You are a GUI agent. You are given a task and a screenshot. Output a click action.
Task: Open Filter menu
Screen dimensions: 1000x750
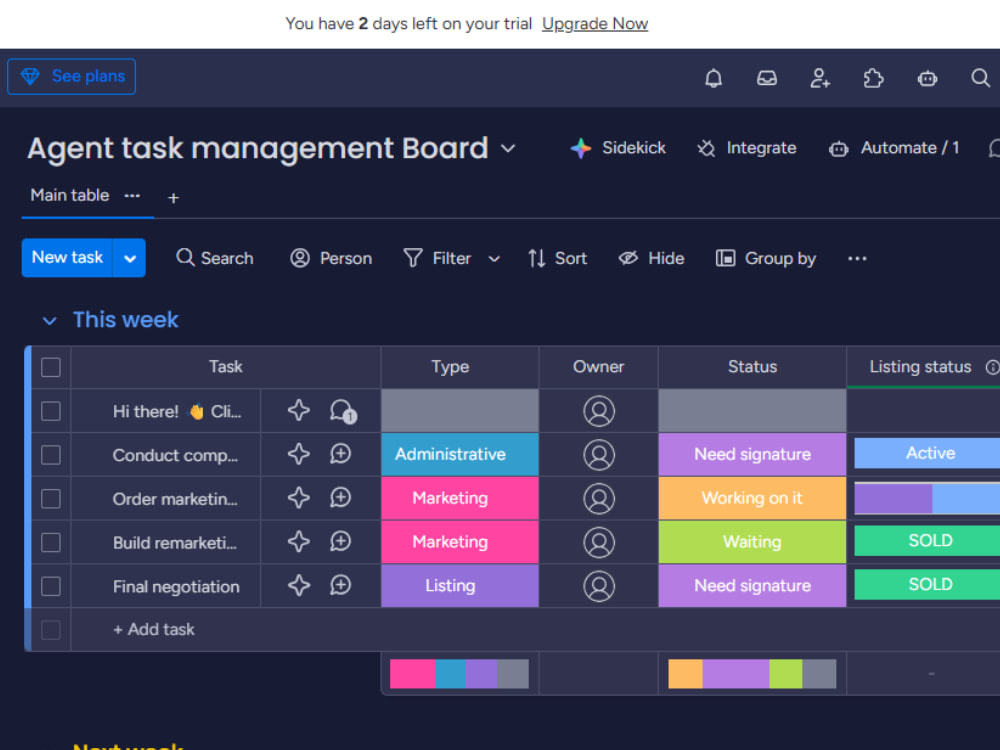(x=438, y=258)
